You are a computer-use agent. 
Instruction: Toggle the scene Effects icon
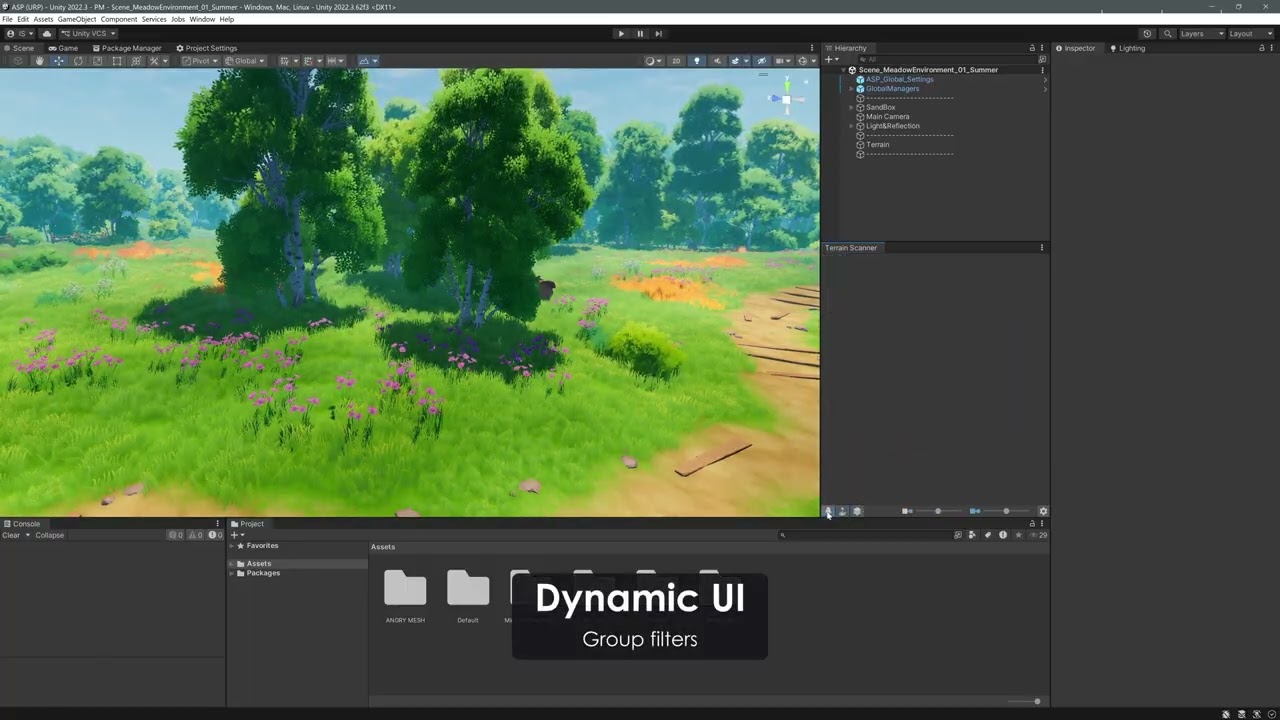pos(737,61)
